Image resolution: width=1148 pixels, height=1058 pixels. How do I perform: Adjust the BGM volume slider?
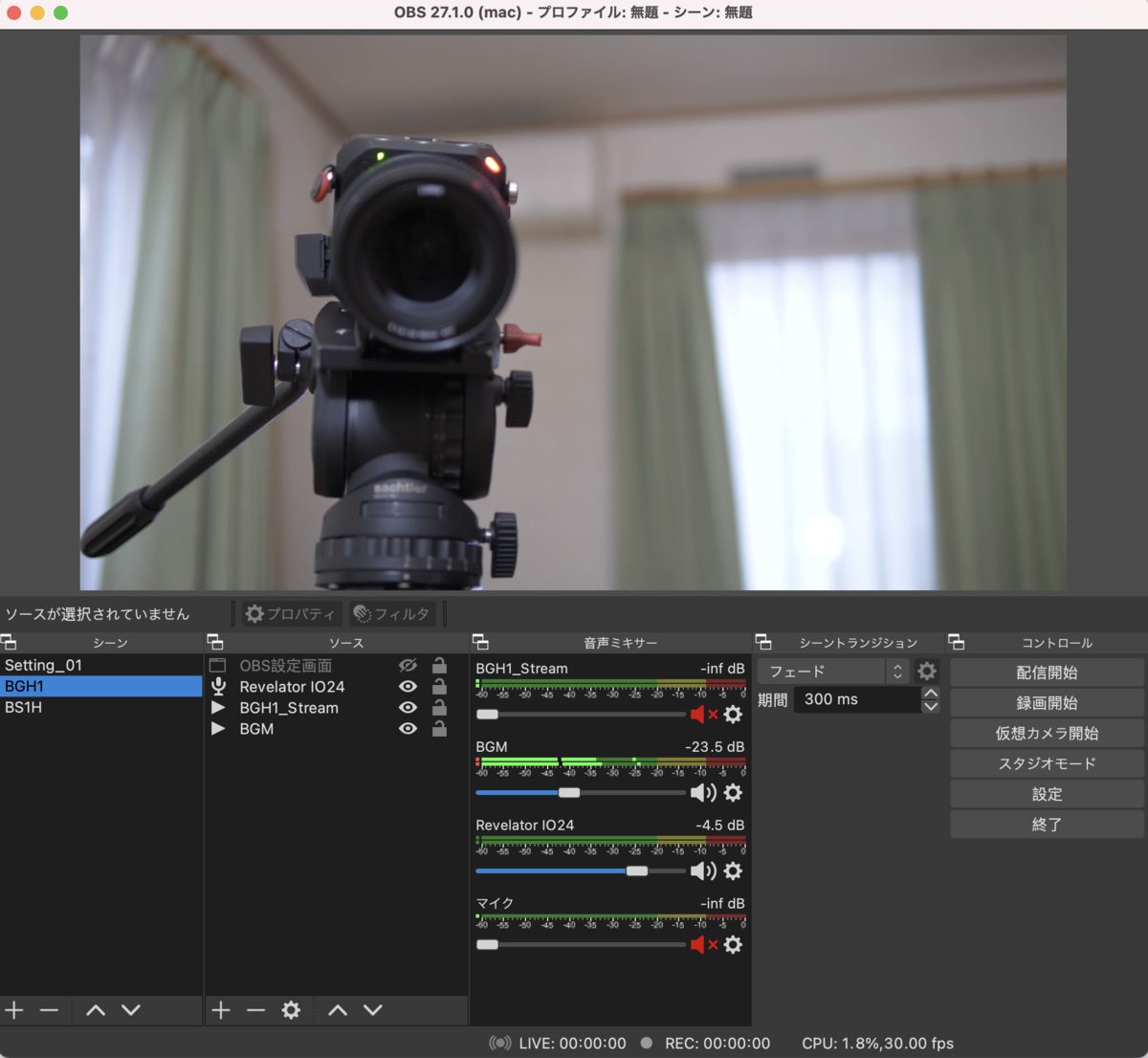(x=569, y=793)
